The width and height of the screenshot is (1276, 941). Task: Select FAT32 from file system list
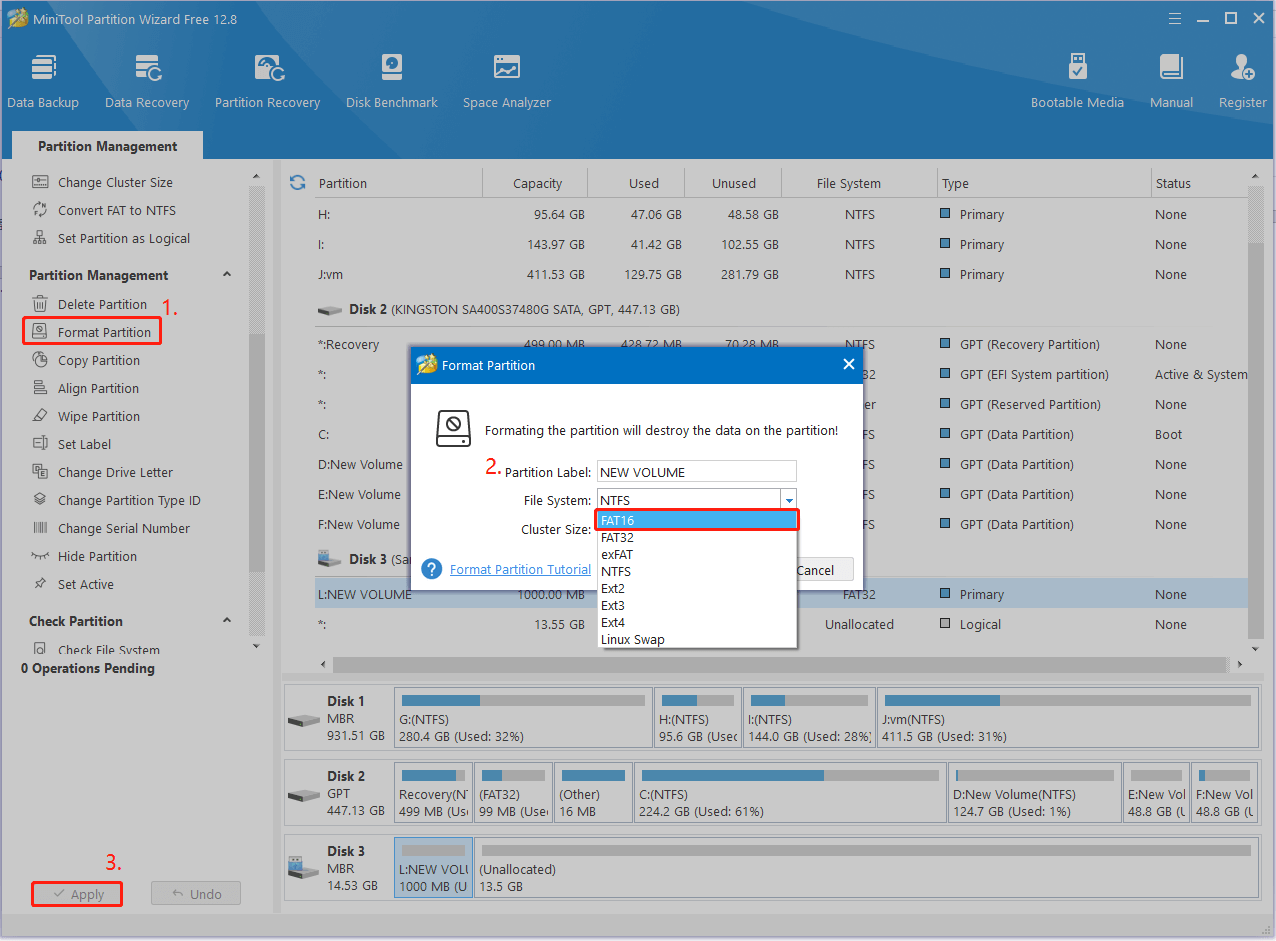(x=697, y=537)
